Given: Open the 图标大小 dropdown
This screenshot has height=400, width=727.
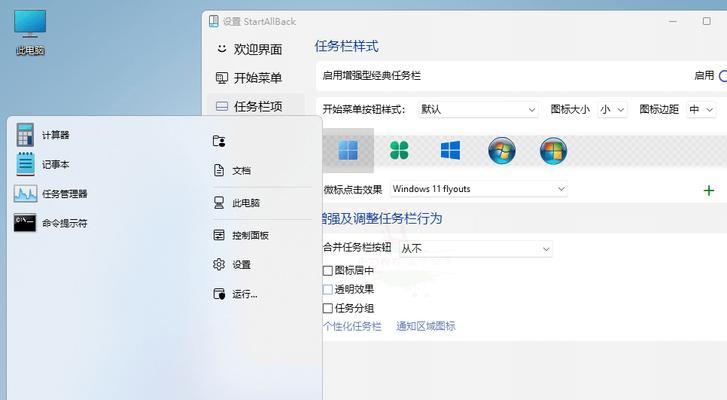Looking at the screenshot, I should [x=612, y=109].
